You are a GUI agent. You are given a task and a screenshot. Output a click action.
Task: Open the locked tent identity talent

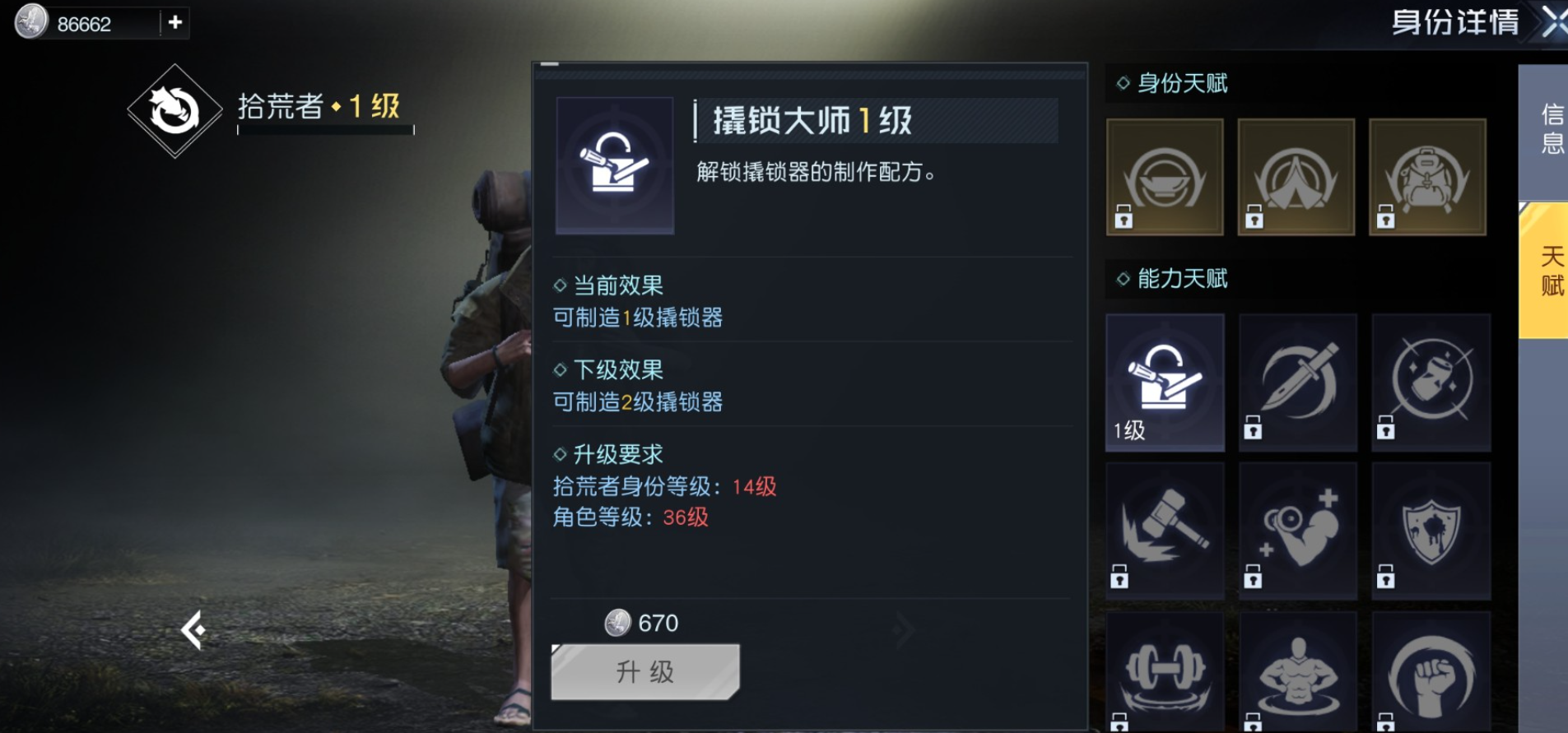click(1296, 177)
